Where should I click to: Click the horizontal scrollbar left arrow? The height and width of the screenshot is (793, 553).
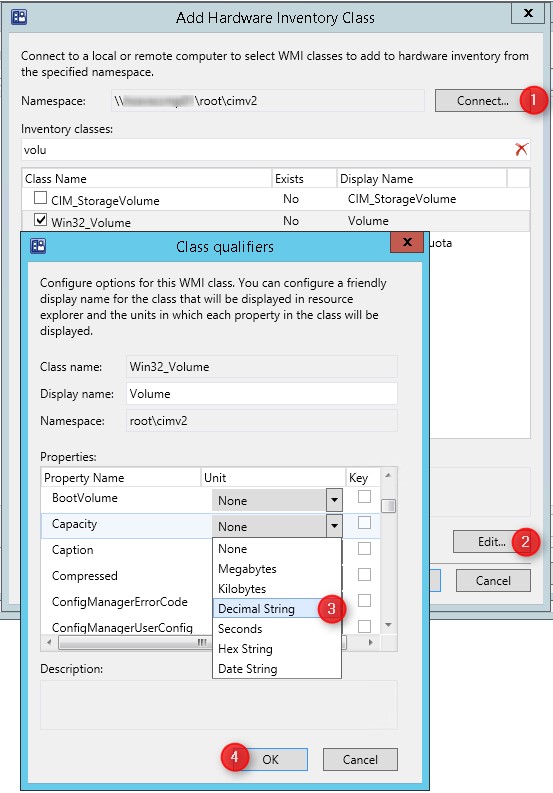[x=49, y=642]
